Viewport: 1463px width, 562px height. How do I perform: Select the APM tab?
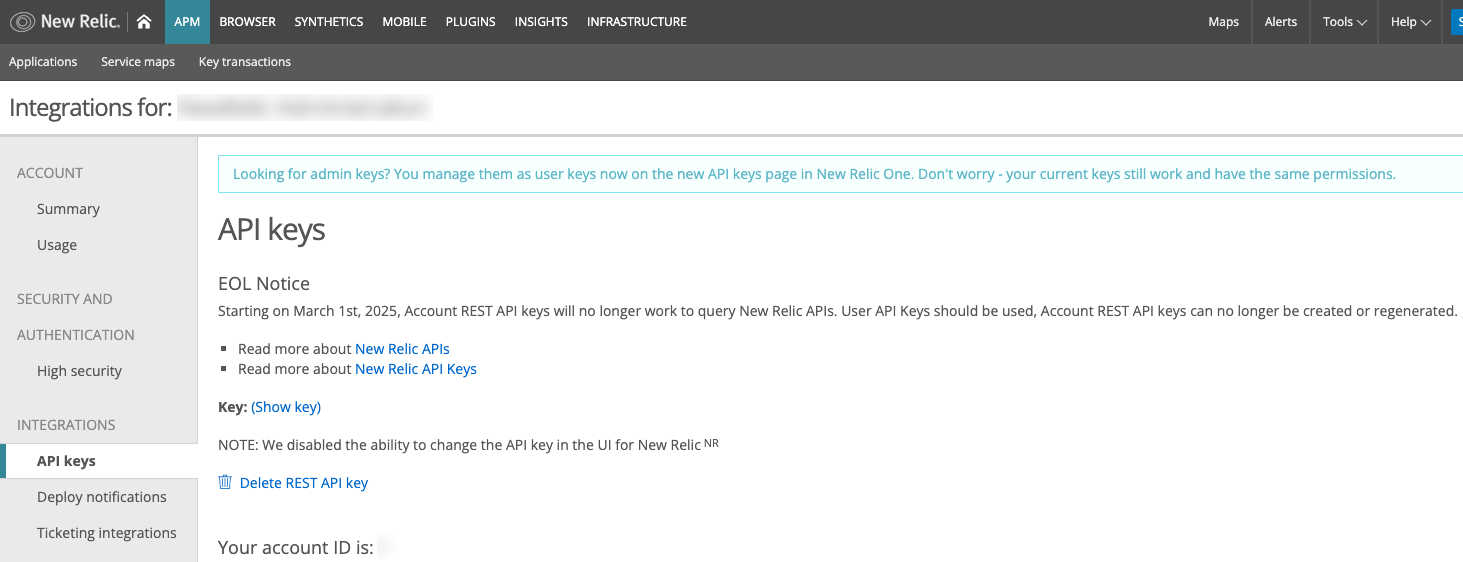tap(187, 22)
